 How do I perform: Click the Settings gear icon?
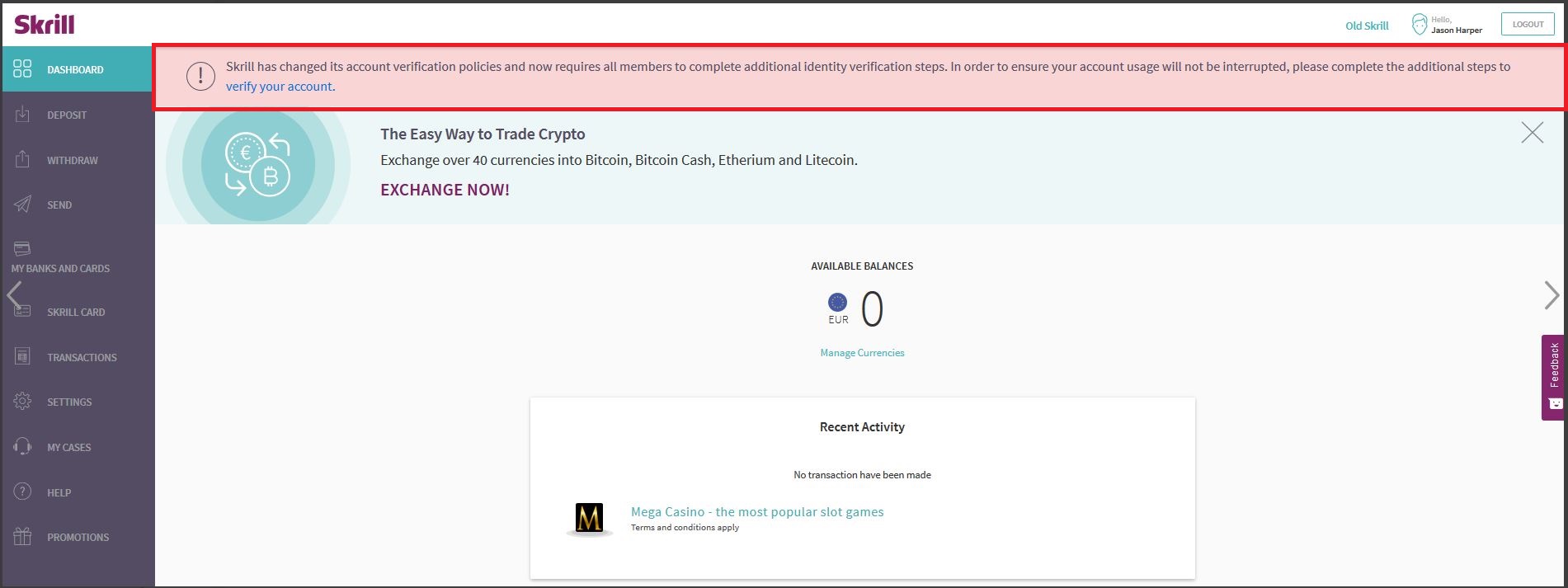click(22, 401)
